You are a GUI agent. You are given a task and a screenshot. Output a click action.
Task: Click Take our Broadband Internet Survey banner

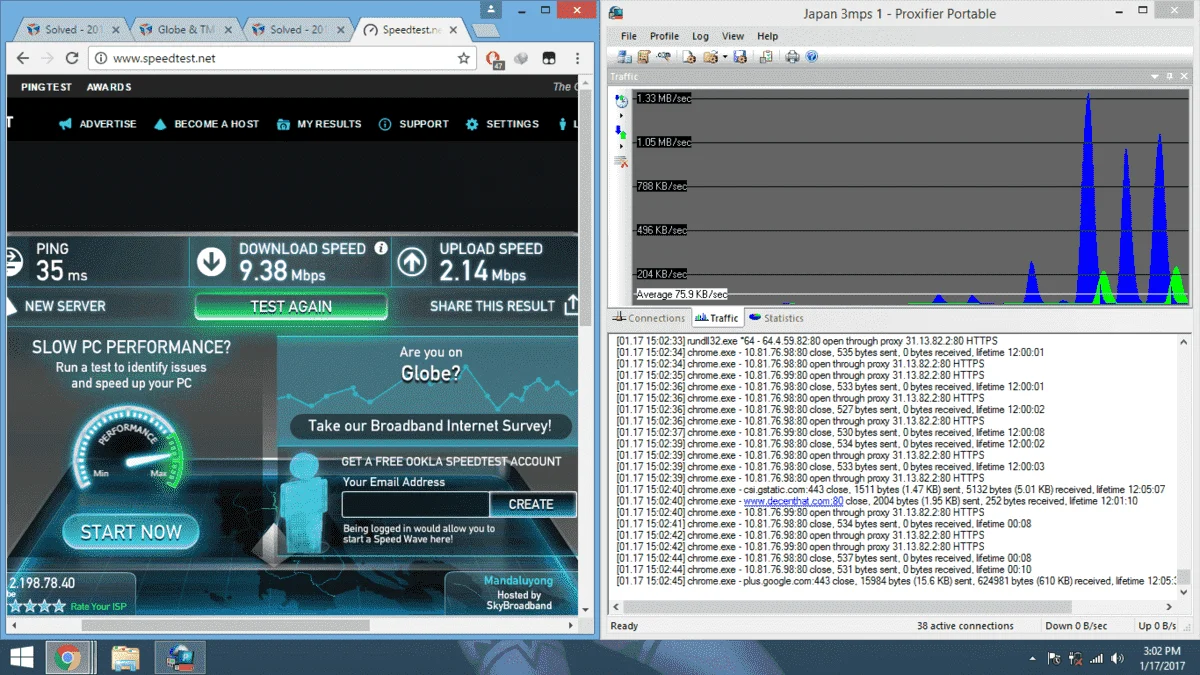click(x=430, y=426)
